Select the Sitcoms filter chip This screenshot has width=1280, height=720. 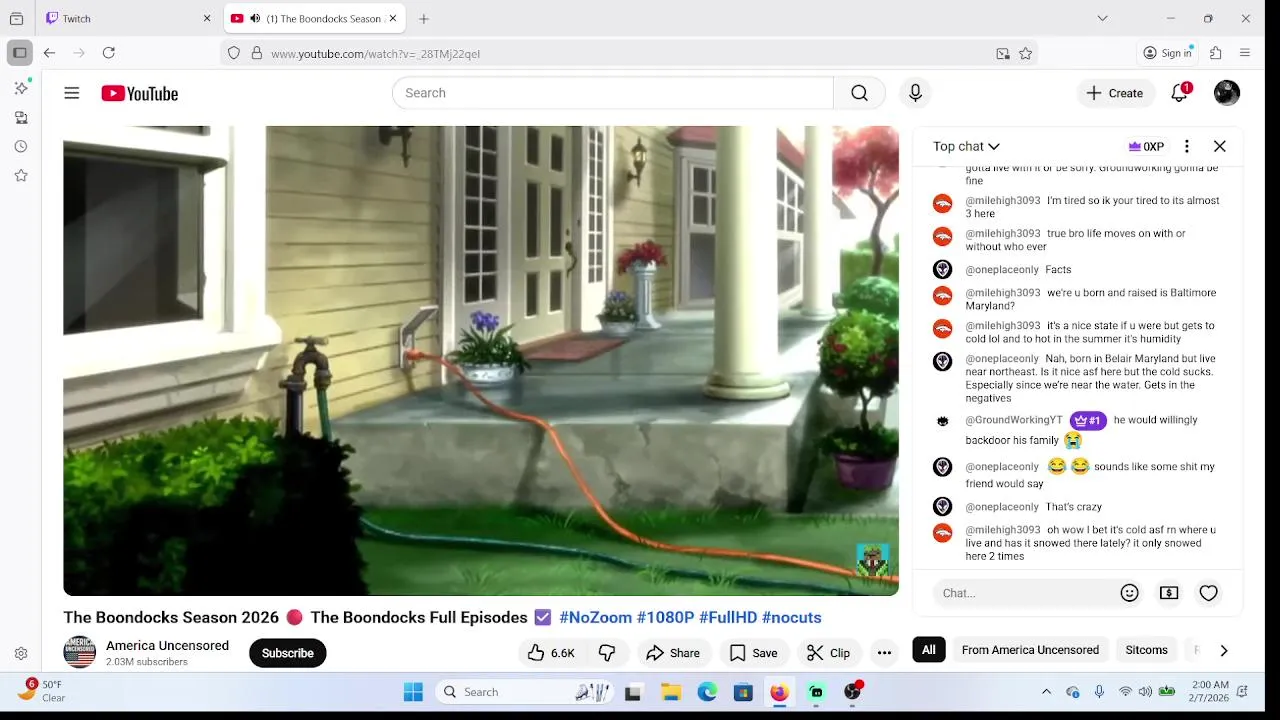[x=1146, y=650]
